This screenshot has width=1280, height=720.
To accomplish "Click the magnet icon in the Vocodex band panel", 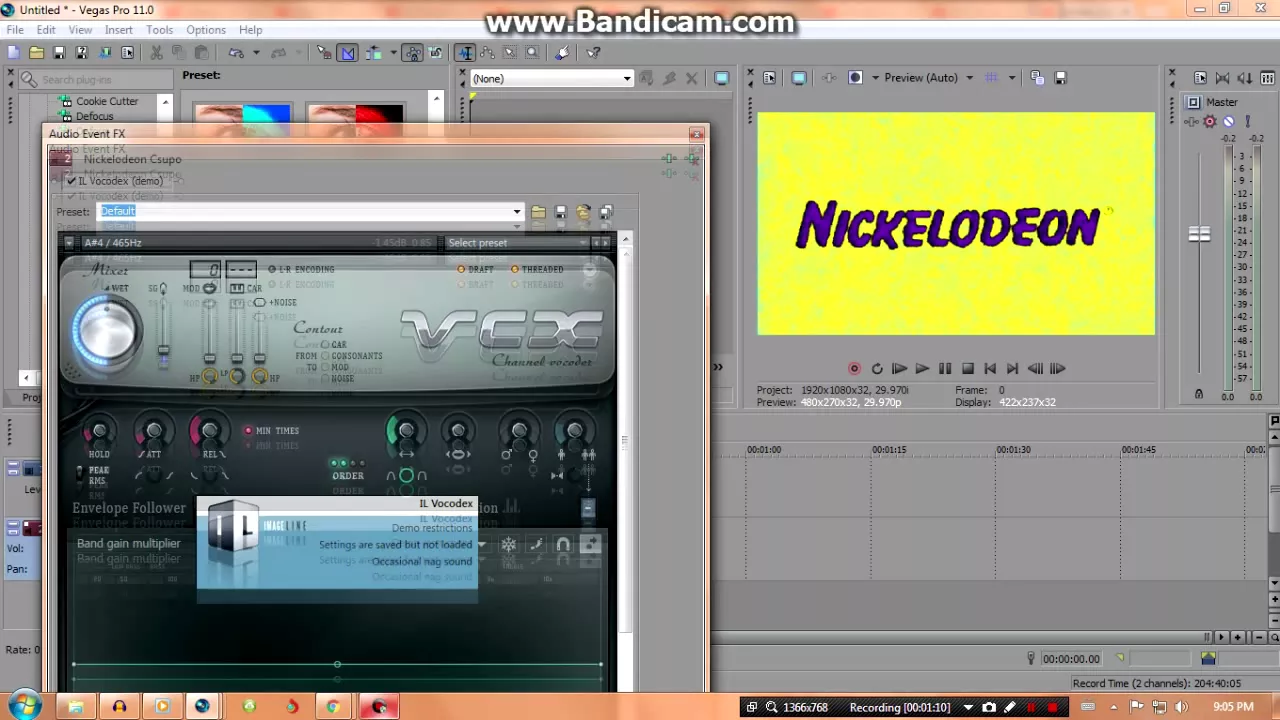I will coord(563,545).
